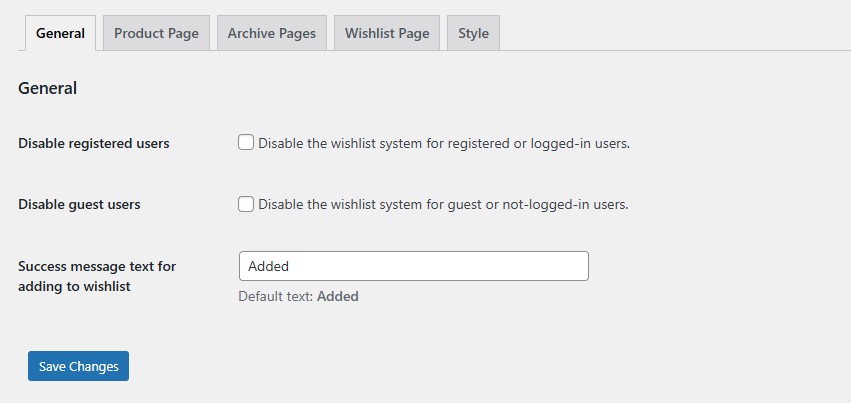Open the Archive Pages tab

pyautogui.click(x=271, y=33)
